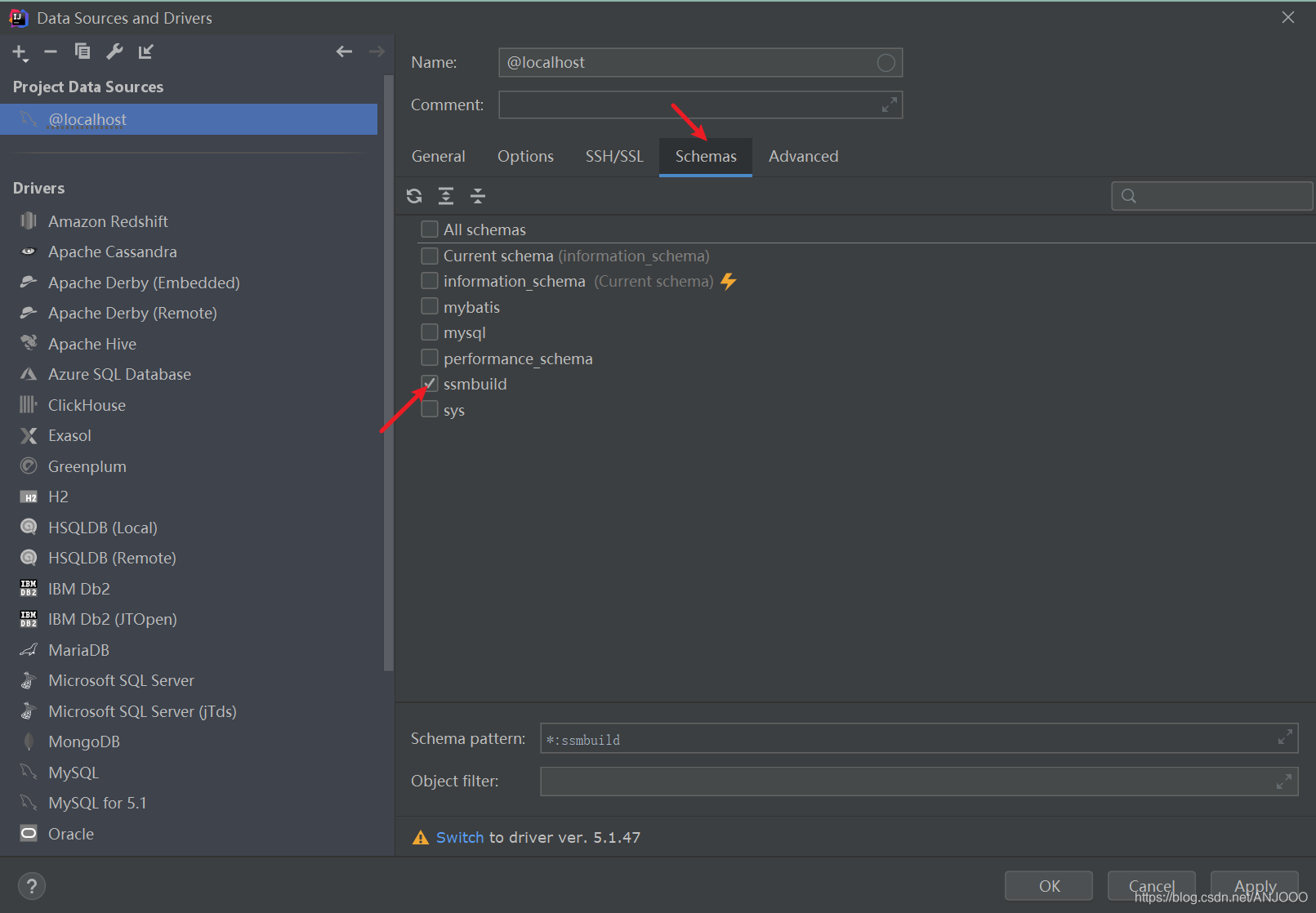The image size is (1316, 913).
Task: Select the ClickHouse driver icon
Action: [29, 405]
